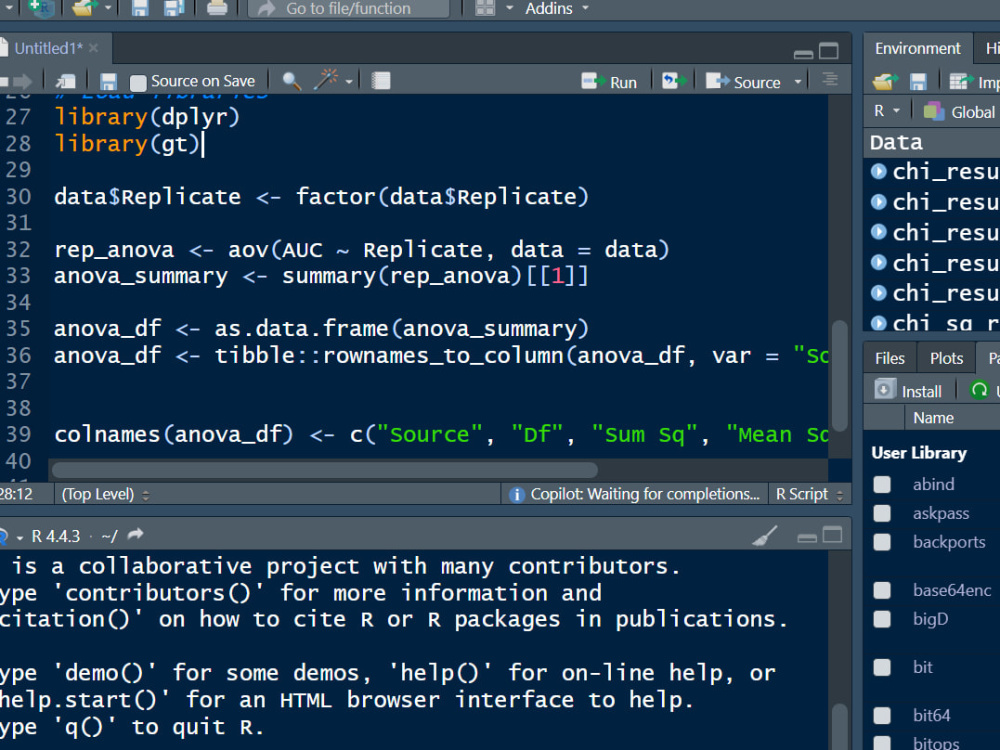Viewport: 1000px width, 750px height.
Task: Source the script with Source button
Action: tap(744, 82)
